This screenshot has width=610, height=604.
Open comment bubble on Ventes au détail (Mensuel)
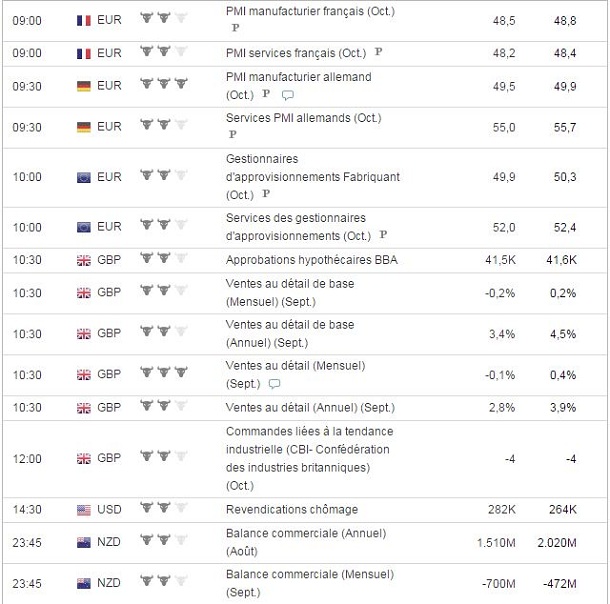click(275, 383)
